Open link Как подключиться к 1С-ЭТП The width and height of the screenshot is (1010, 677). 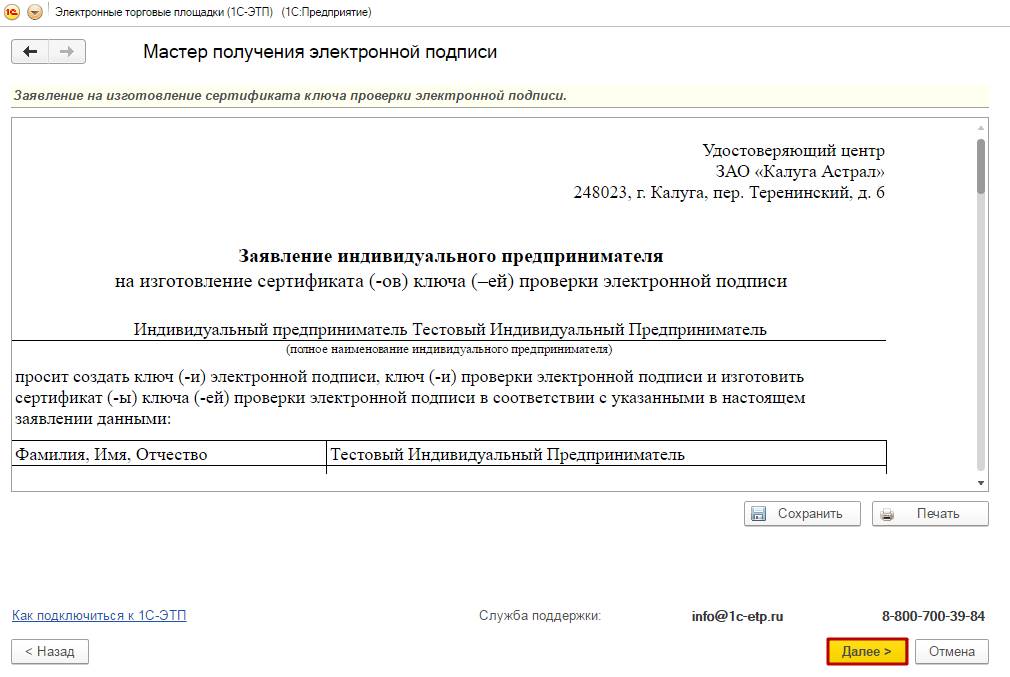pos(99,615)
